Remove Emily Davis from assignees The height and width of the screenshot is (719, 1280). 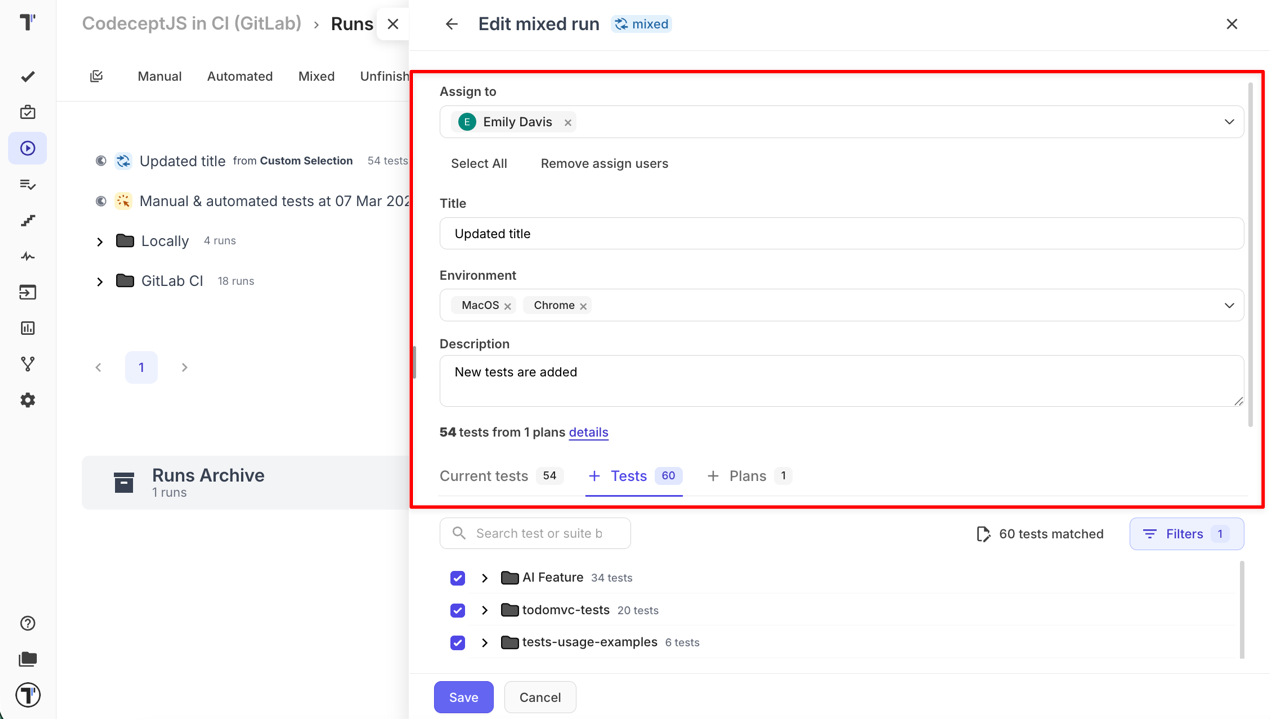[568, 123]
